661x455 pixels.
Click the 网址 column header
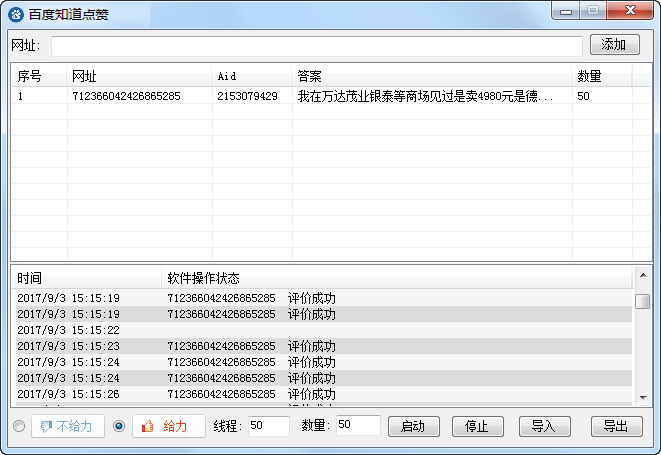pos(139,76)
